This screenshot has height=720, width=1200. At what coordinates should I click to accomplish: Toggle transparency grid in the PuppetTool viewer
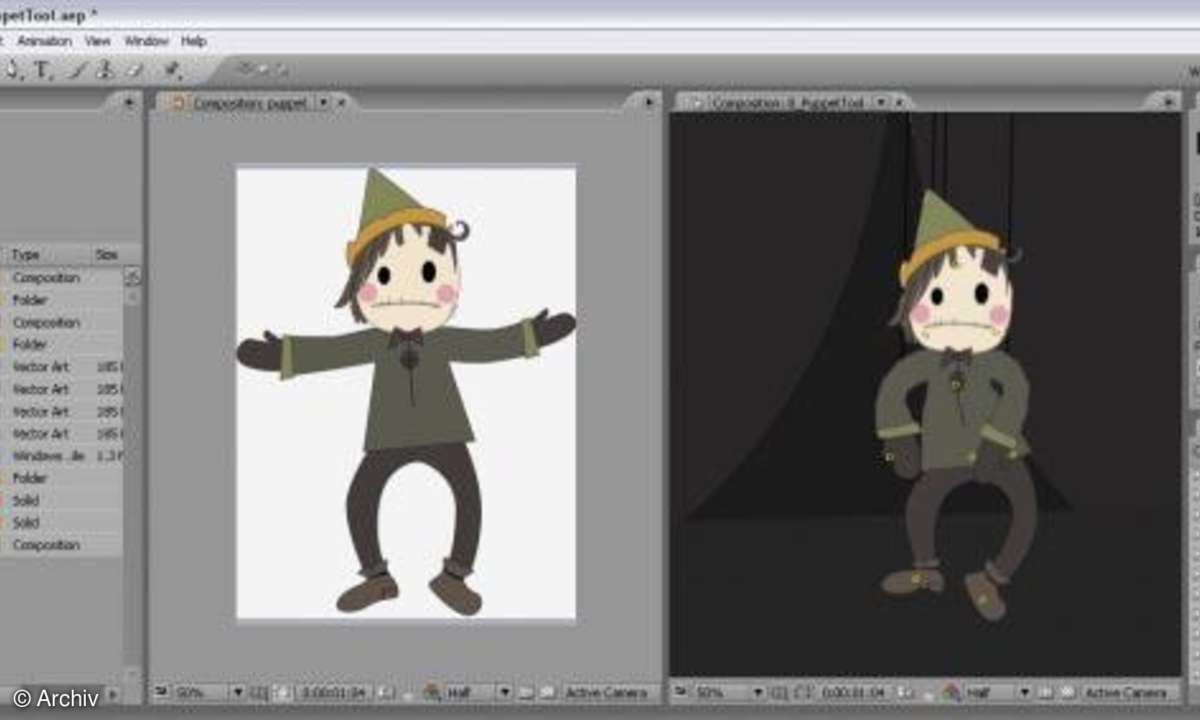tap(1067, 692)
